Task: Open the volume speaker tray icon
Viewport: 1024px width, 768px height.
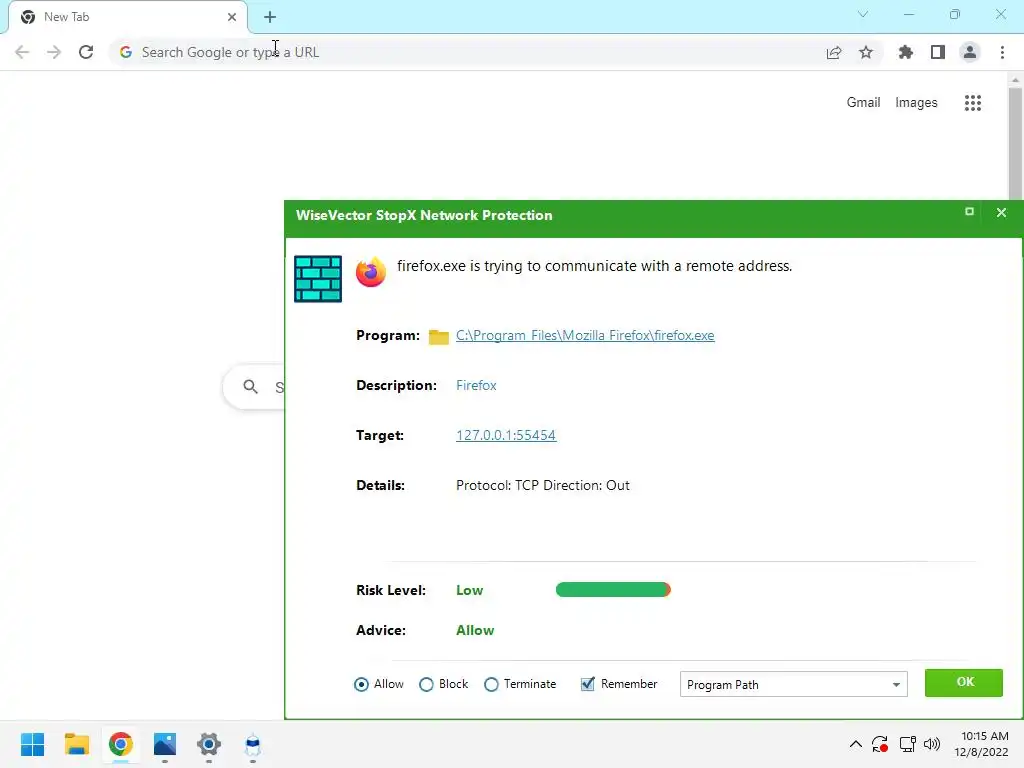Action: [932, 744]
